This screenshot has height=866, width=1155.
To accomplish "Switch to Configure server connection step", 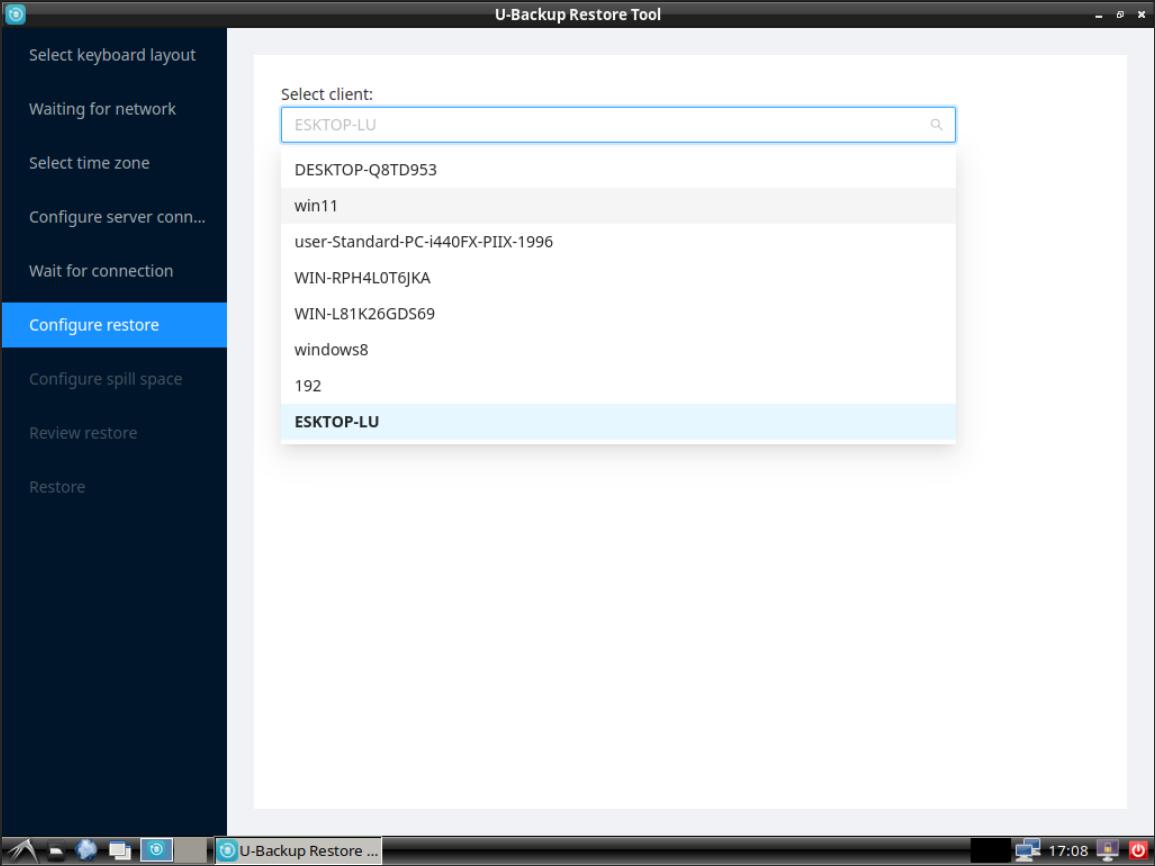I will coord(117,217).
